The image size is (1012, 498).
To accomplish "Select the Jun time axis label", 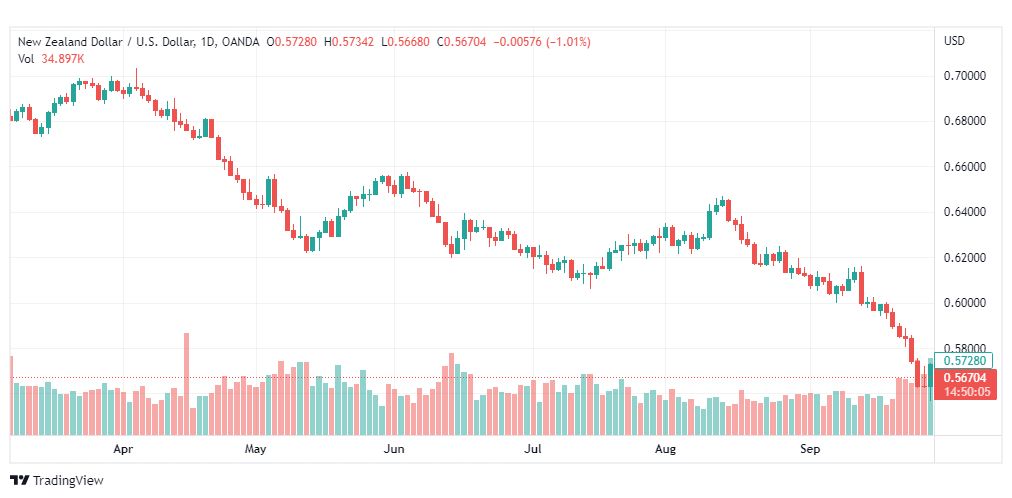I will [x=394, y=449].
